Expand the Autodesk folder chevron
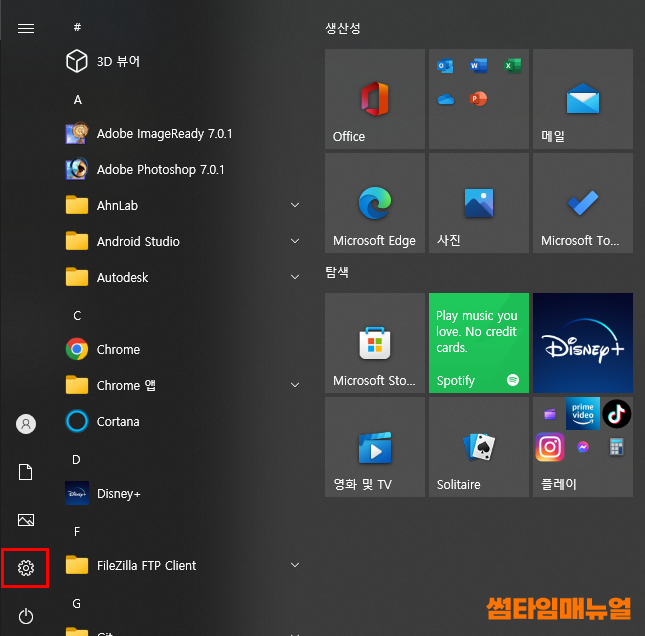 (x=295, y=277)
